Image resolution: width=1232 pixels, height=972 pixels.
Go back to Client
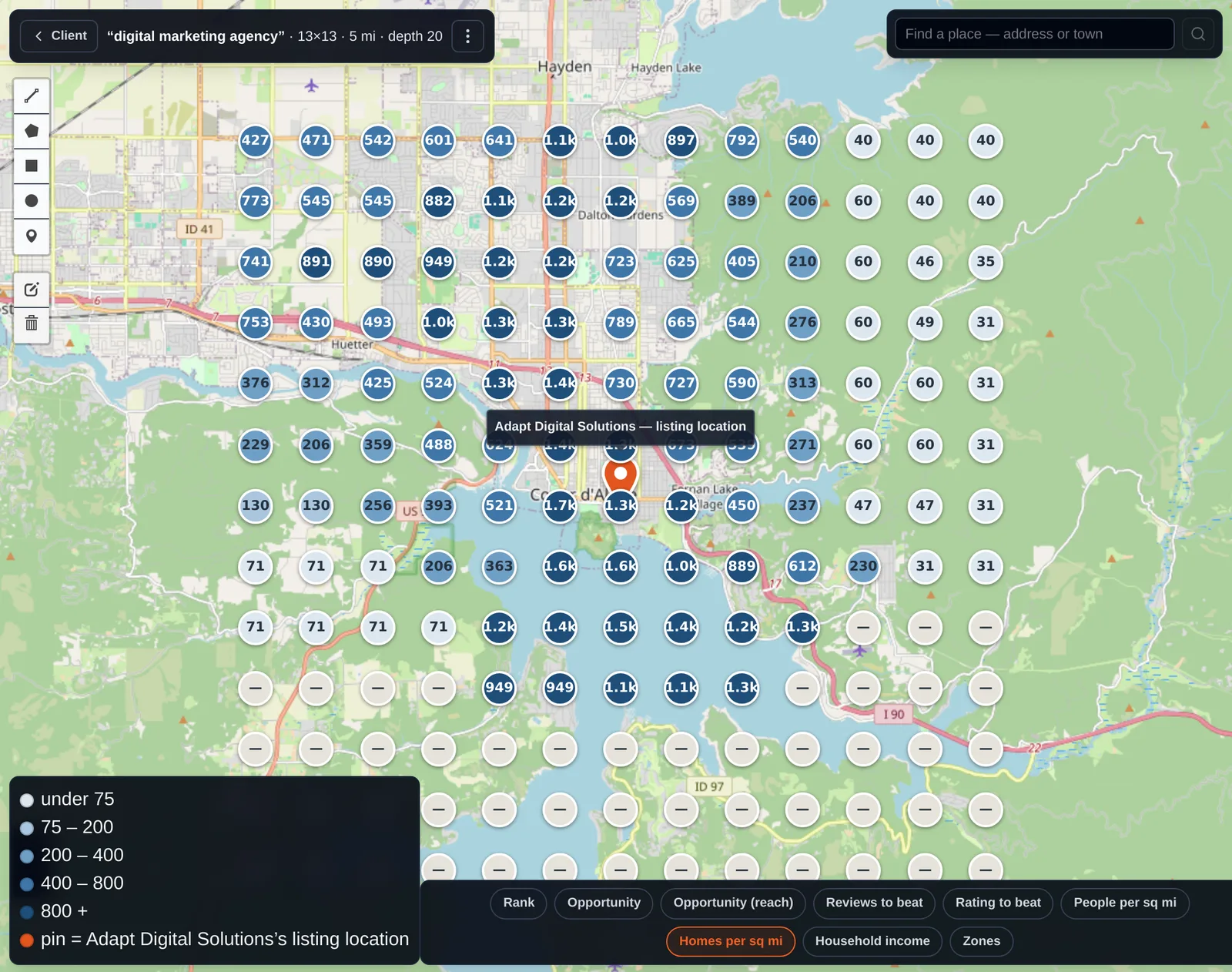[60, 35]
